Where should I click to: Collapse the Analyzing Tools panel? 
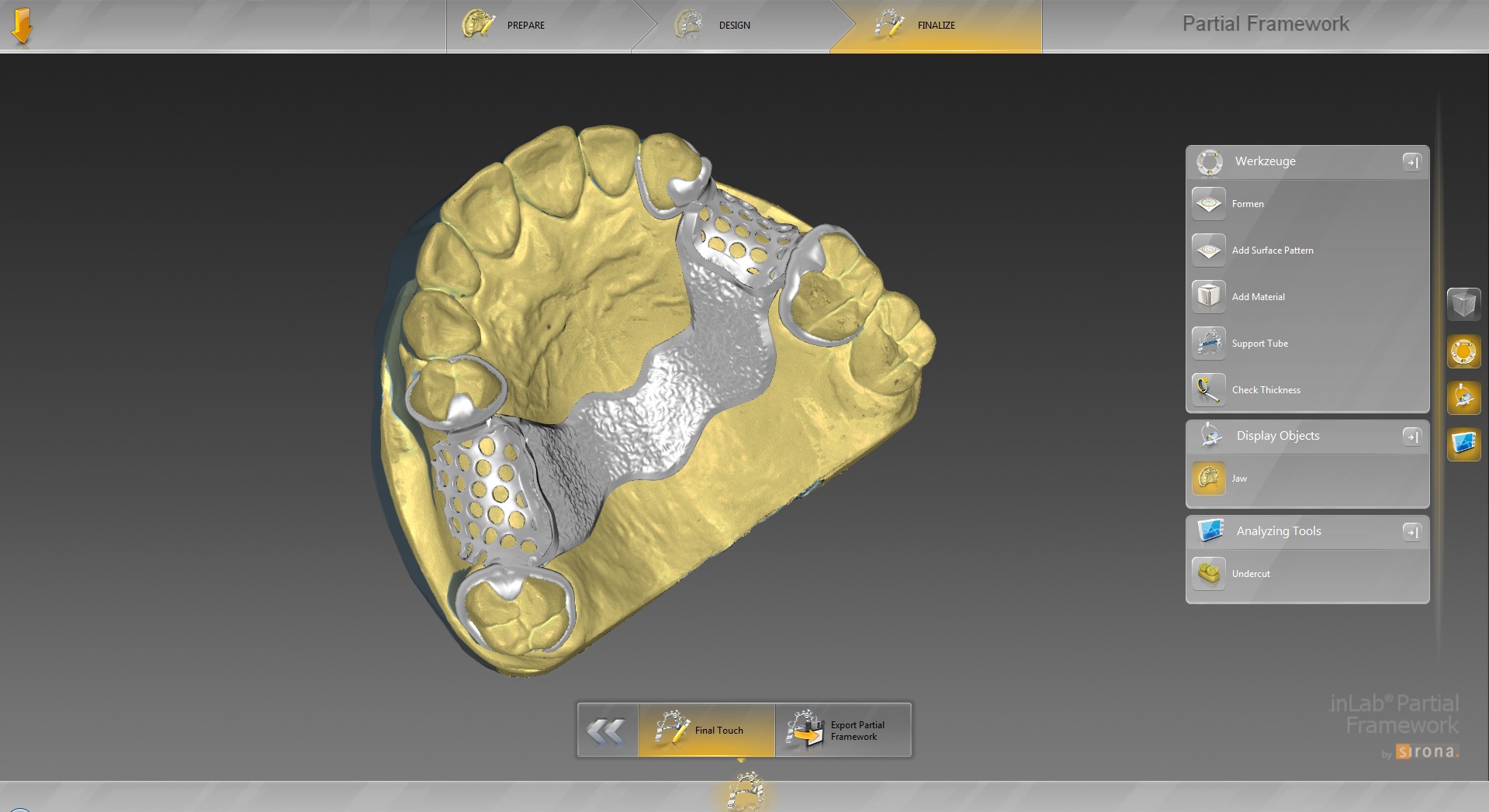[1412, 531]
